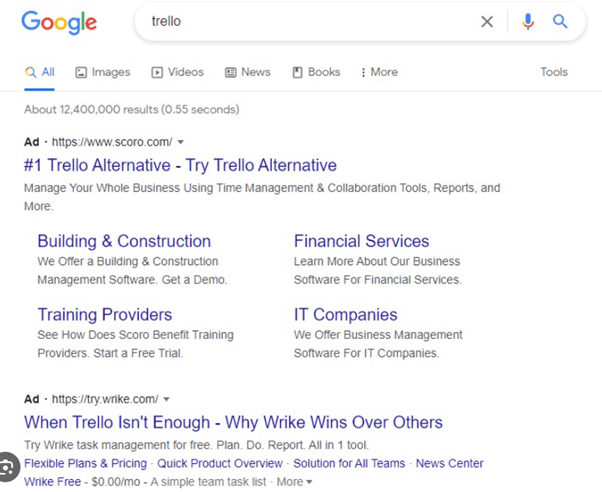Open the Training Providers sitelink

coord(104,315)
